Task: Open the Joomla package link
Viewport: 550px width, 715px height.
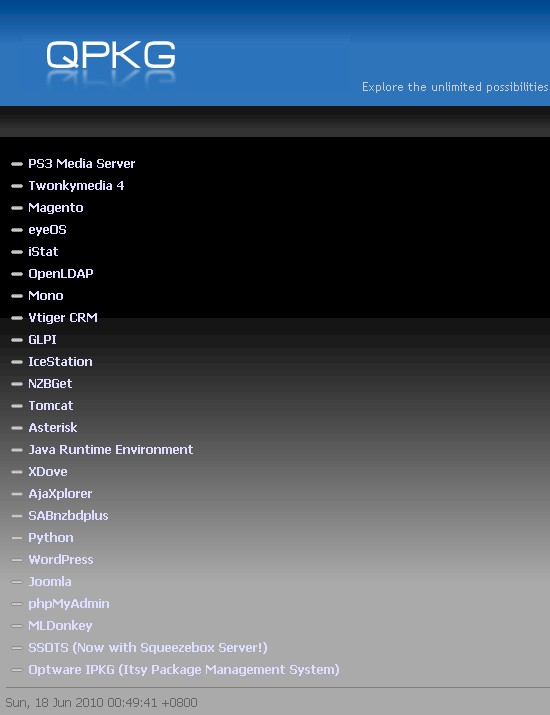Action: (50, 582)
